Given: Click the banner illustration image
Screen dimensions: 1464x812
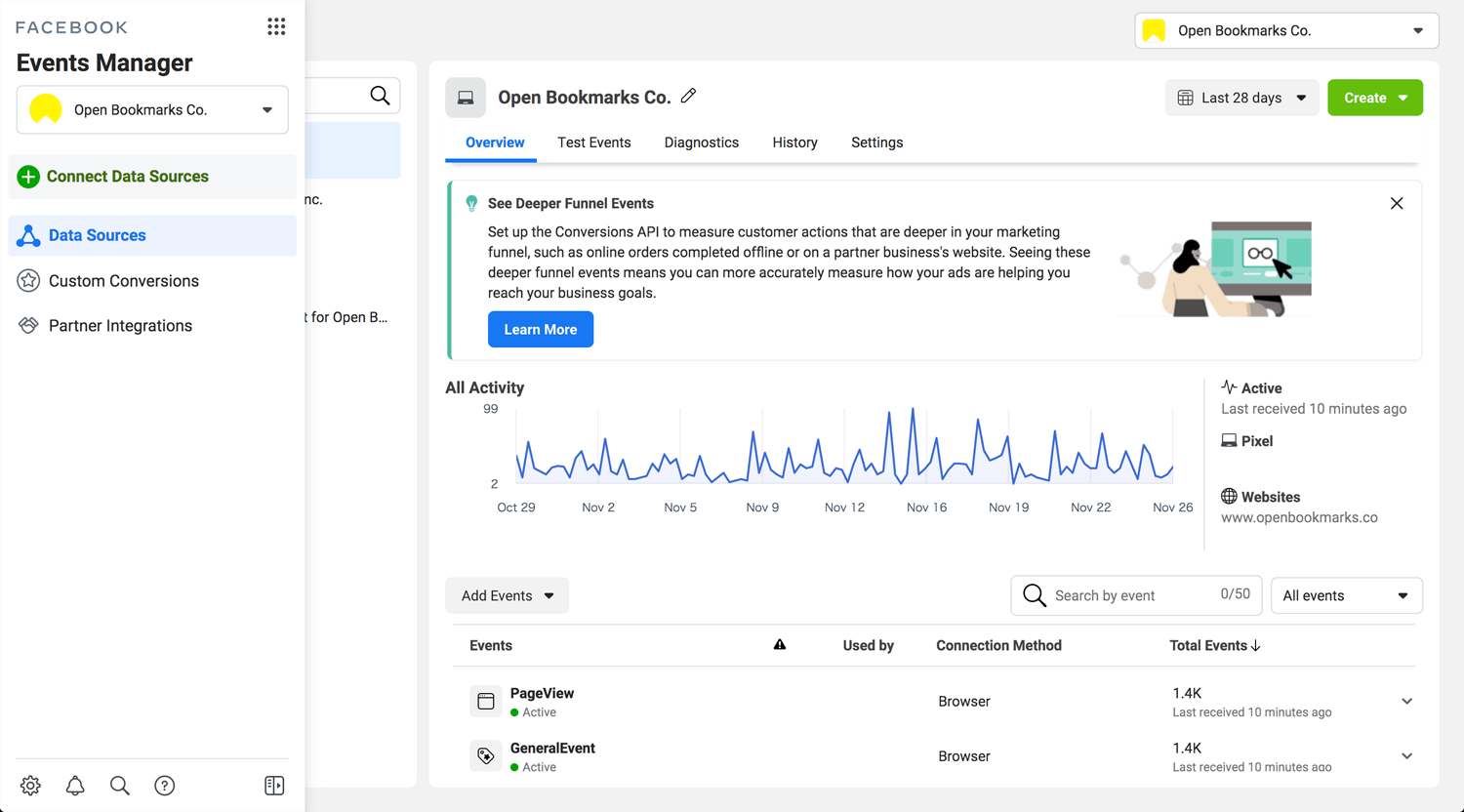Looking at the screenshot, I should click(1216, 268).
